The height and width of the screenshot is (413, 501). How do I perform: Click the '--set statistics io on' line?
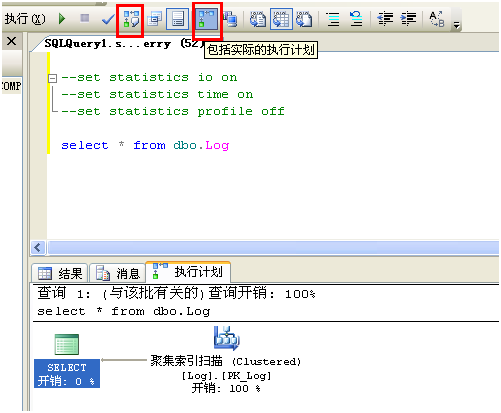click(149, 78)
